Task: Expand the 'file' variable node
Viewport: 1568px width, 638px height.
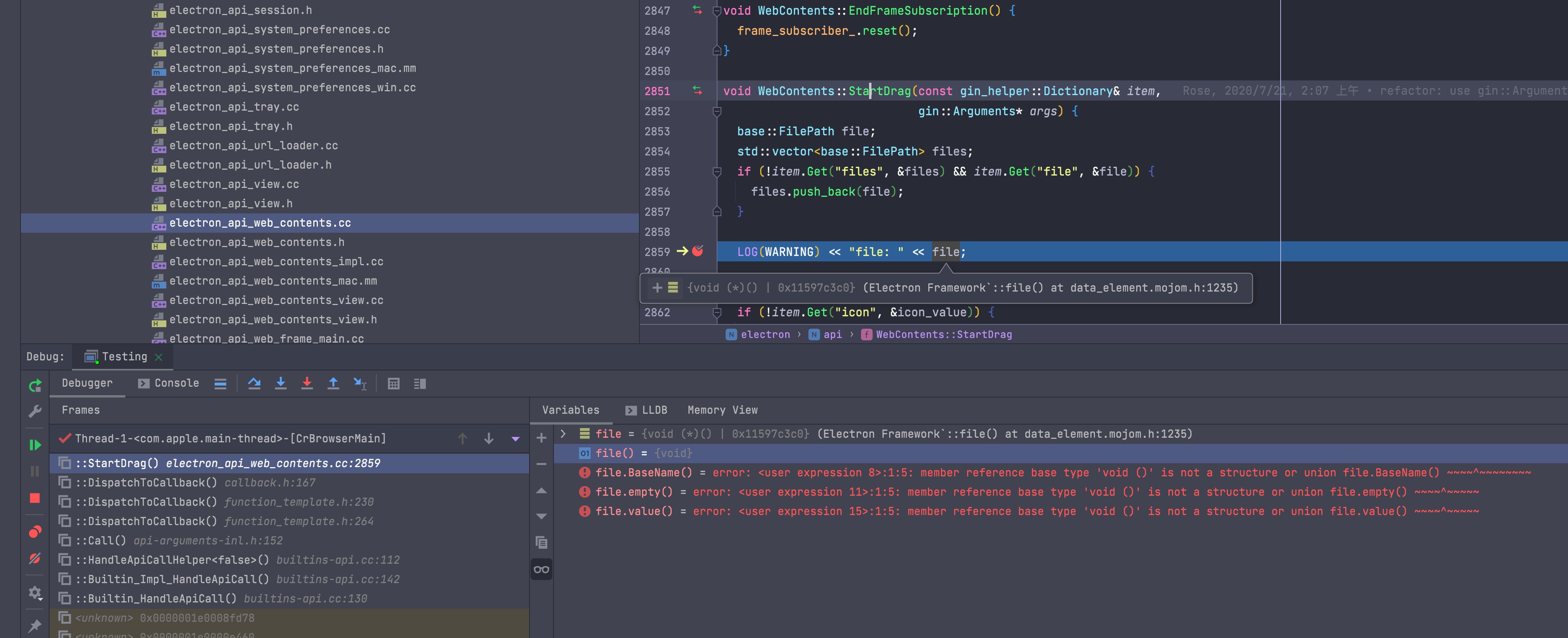Action: pos(563,434)
